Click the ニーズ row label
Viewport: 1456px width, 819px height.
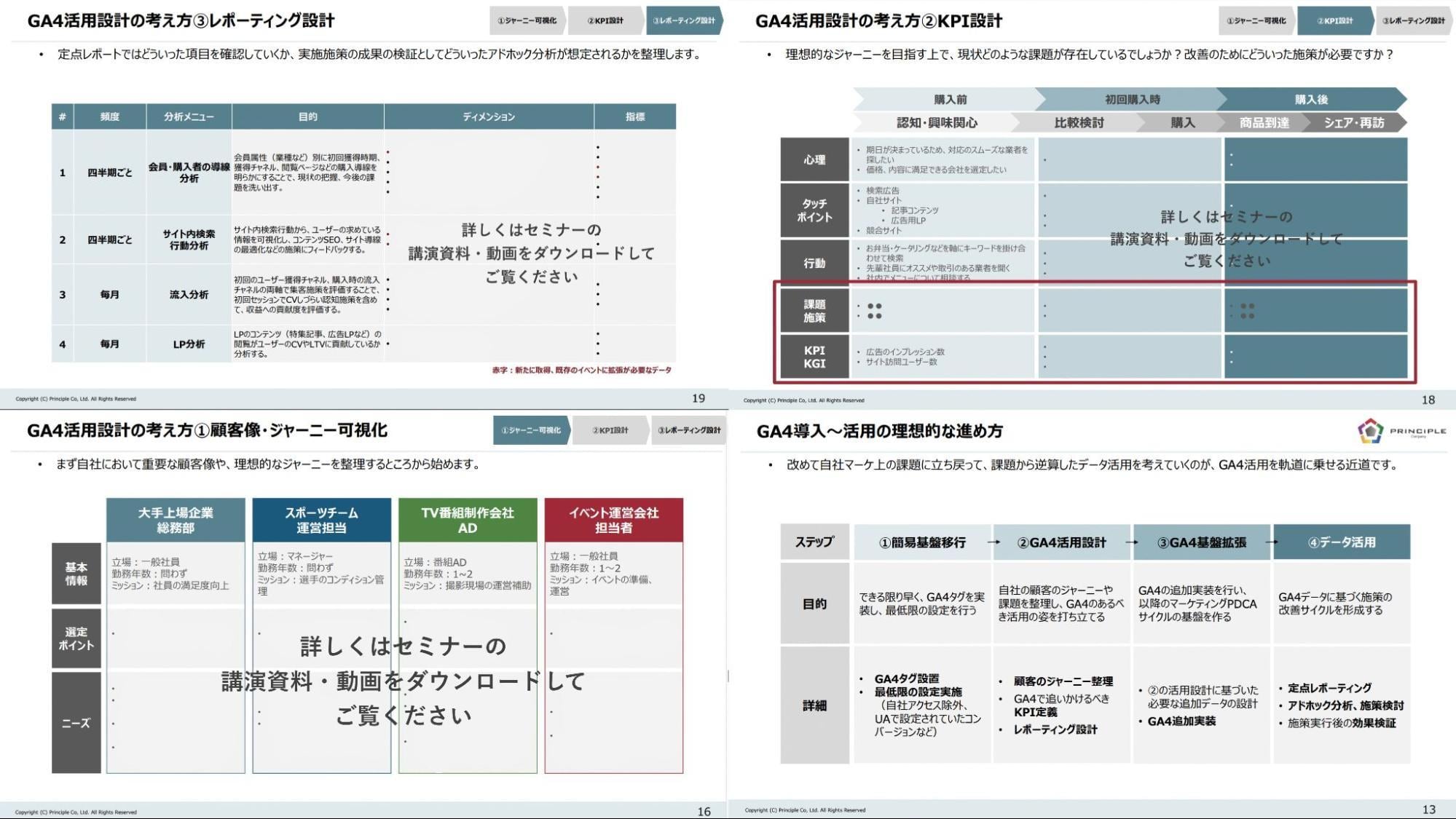[76, 723]
